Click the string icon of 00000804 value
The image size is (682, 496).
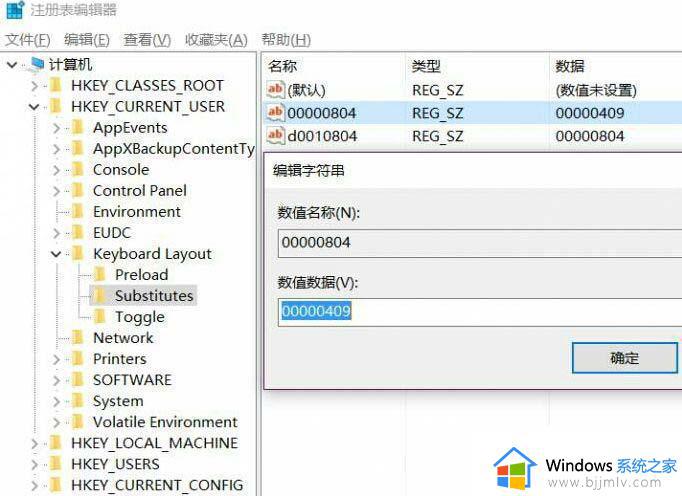pyautogui.click(x=275, y=113)
